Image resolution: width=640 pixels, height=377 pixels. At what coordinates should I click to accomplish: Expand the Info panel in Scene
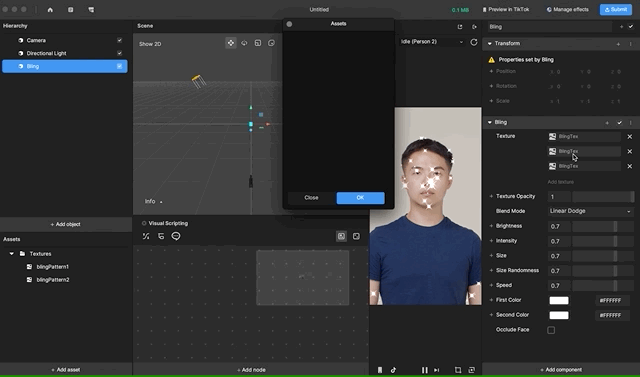[x=153, y=202]
